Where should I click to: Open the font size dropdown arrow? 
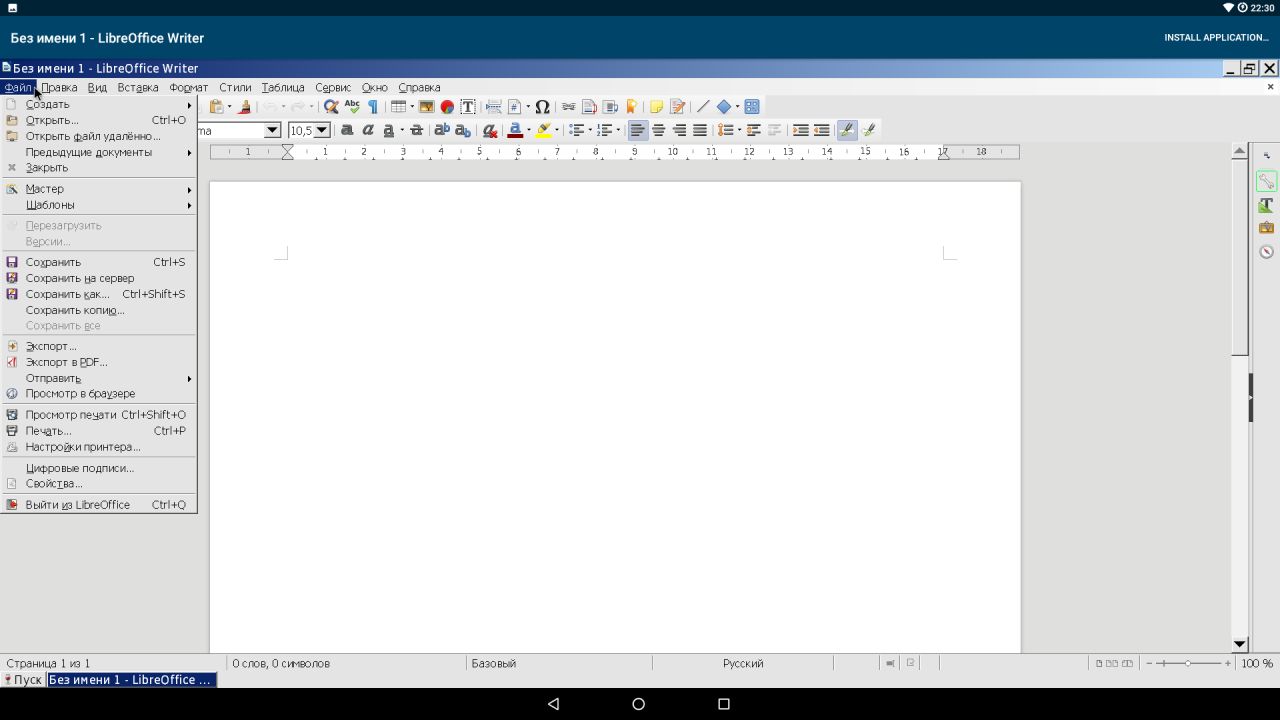click(x=322, y=130)
